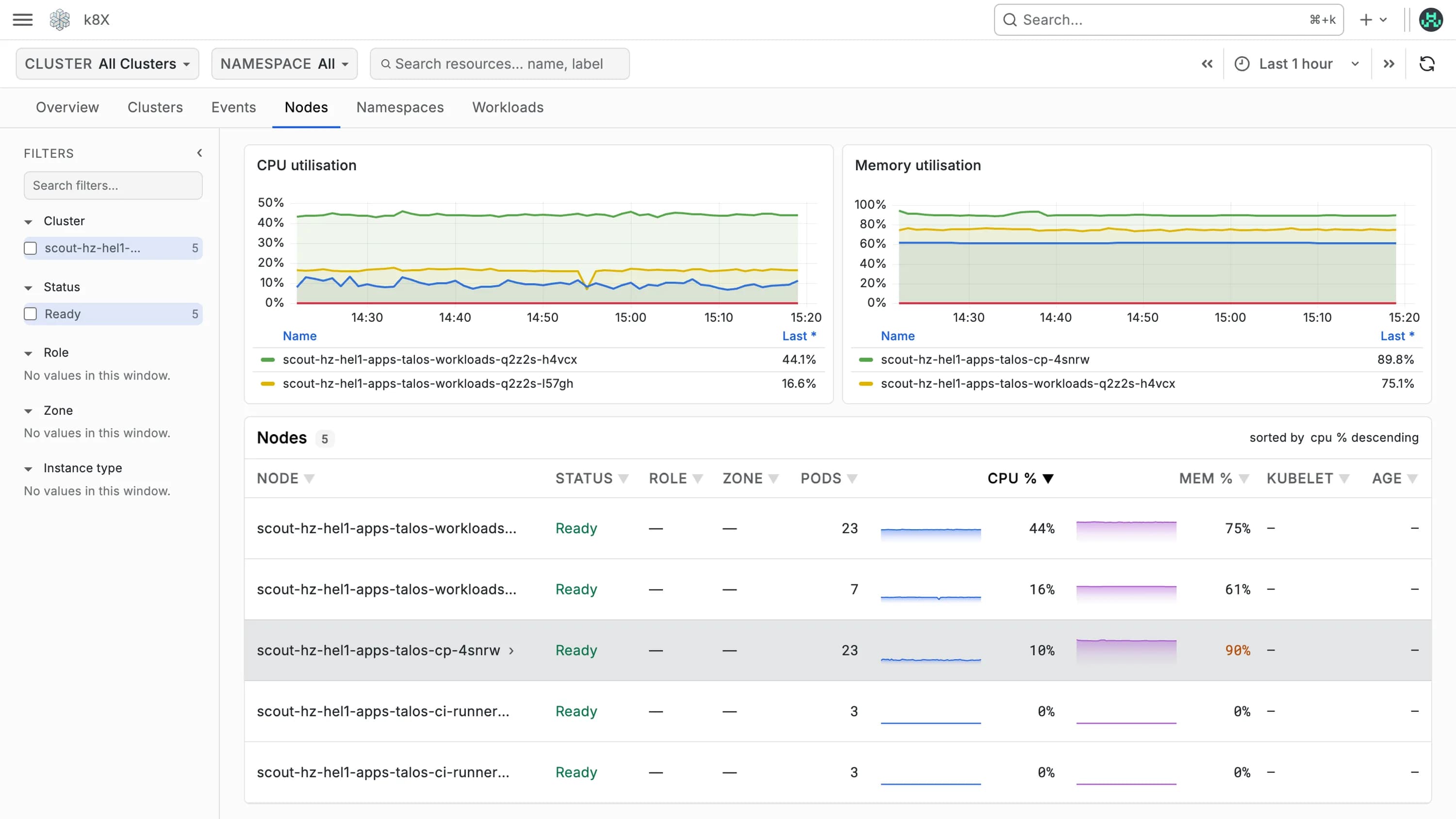
Task: Click the Search filters input
Action: [x=113, y=185]
